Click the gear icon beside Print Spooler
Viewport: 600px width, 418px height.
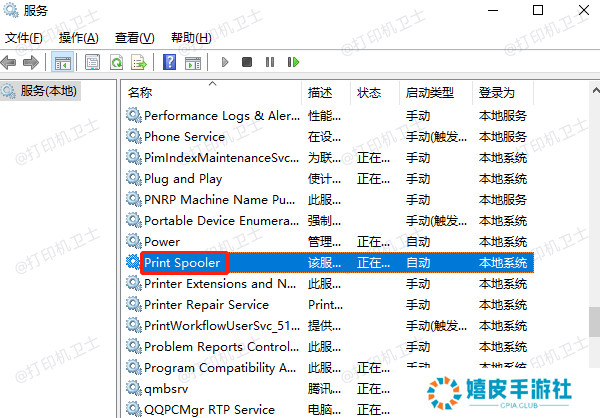click(x=134, y=262)
